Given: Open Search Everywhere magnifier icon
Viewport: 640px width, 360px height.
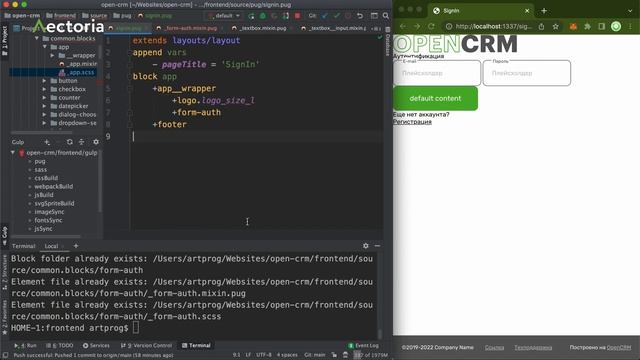Looking at the screenshot, I should point(386,16).
